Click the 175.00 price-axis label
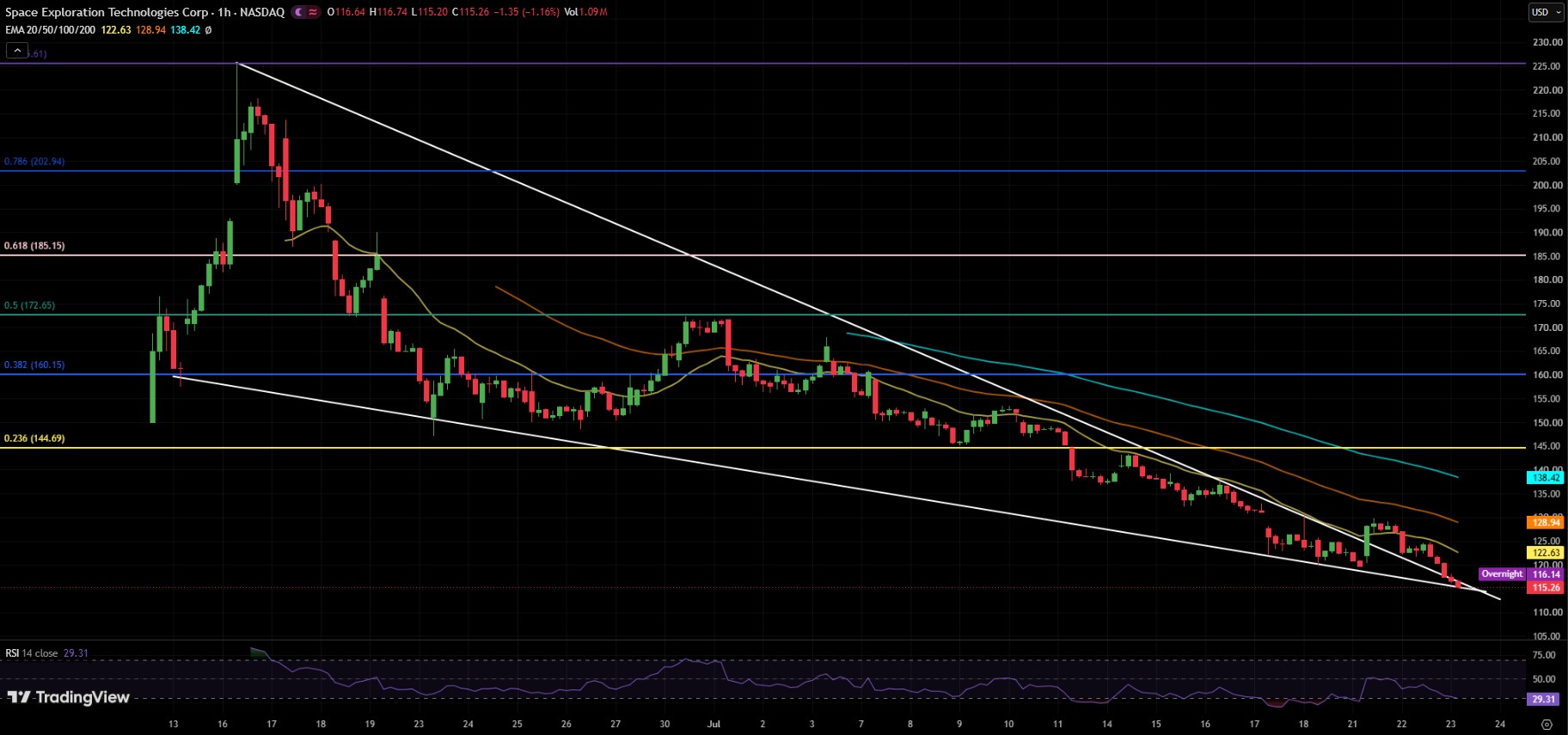The image size is (1568, 735). (1547, 303)
